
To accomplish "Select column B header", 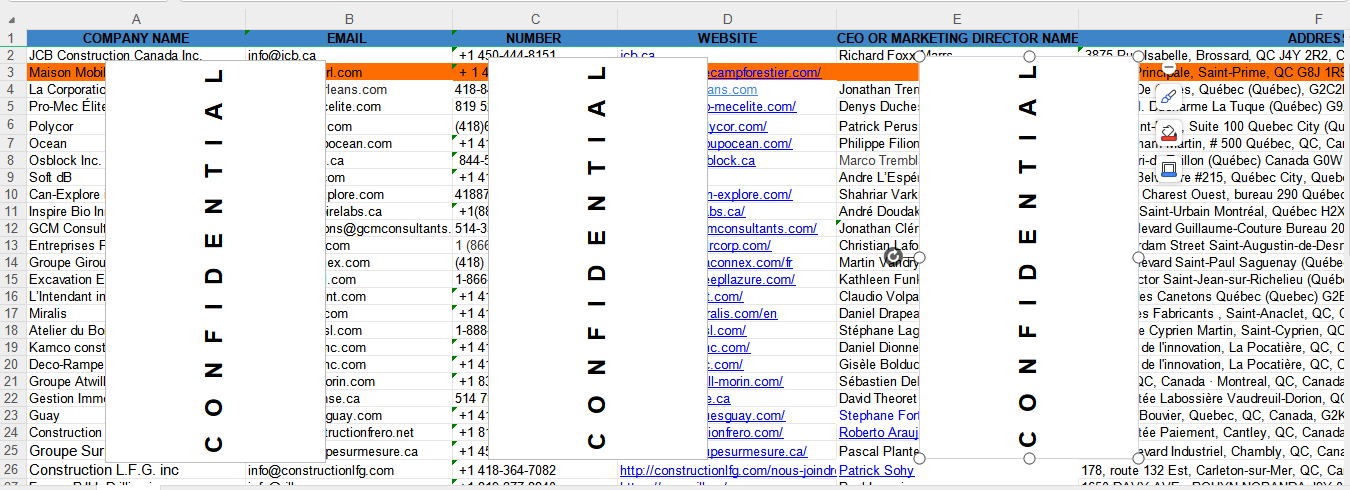I will click(349, 19).
